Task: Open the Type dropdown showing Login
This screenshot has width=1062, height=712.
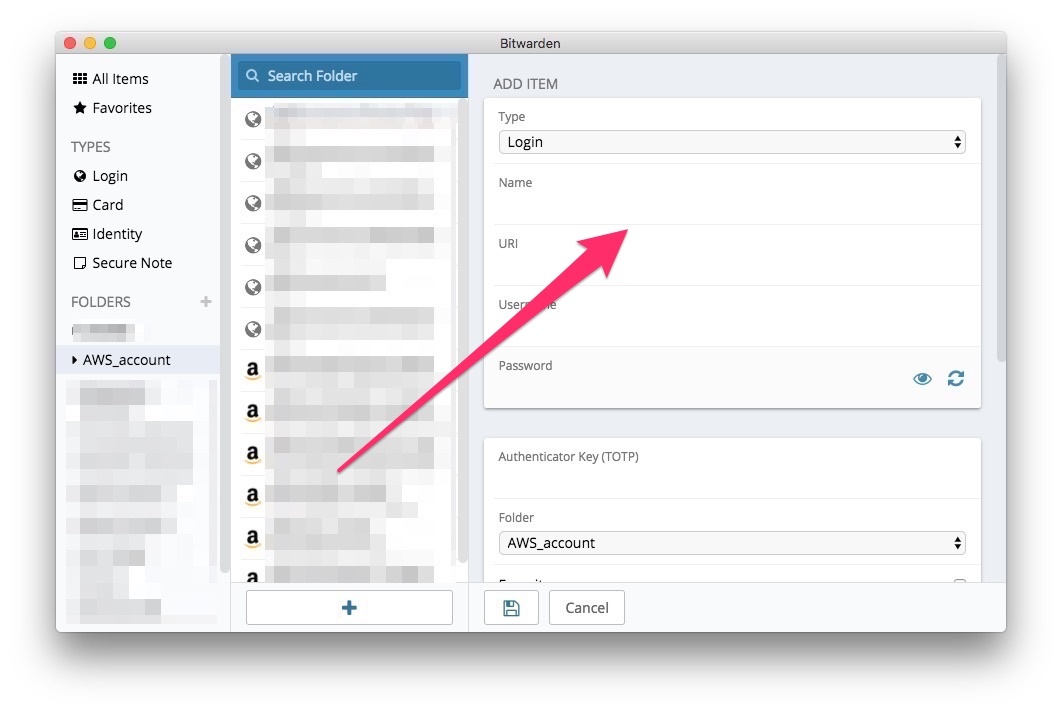Action: pos(731,142)
